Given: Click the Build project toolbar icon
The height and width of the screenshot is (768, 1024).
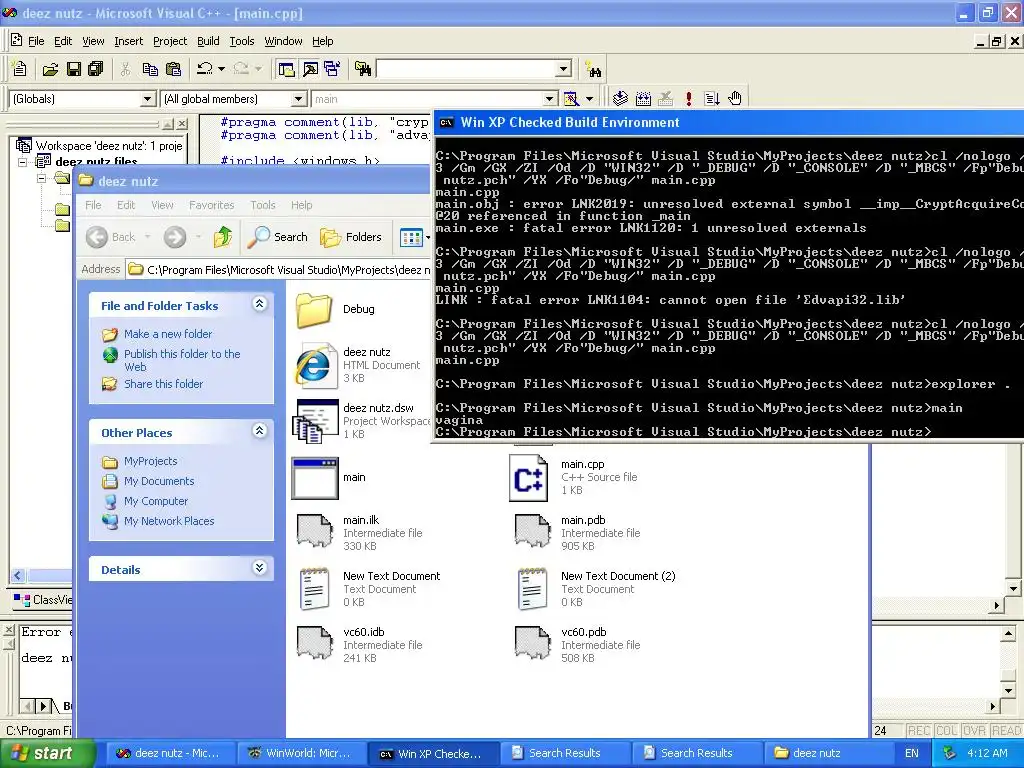Looking at the screenshot, I should click(x=643, y=99).
